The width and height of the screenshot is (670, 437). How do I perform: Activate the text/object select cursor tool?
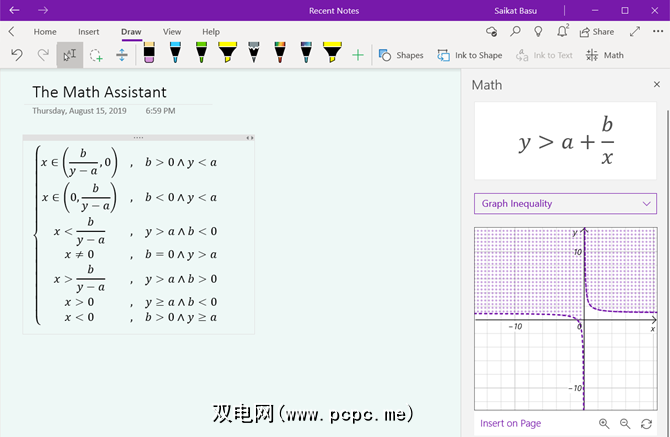[70, 55]
